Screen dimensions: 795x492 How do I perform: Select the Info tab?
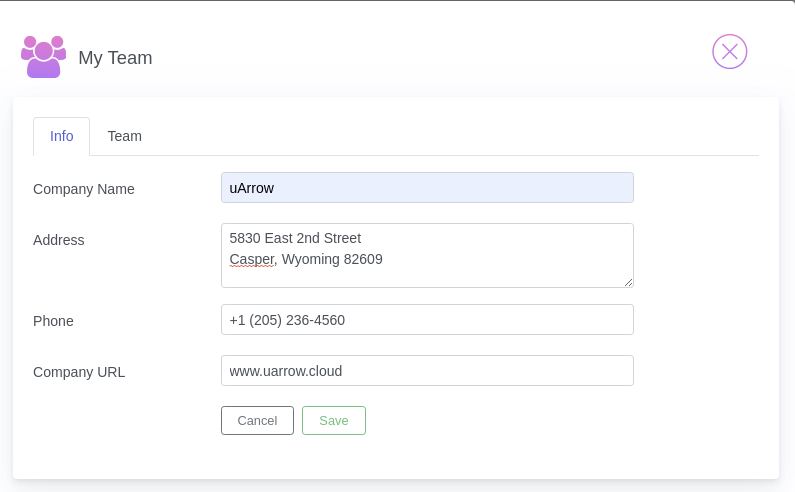(61, 136)
